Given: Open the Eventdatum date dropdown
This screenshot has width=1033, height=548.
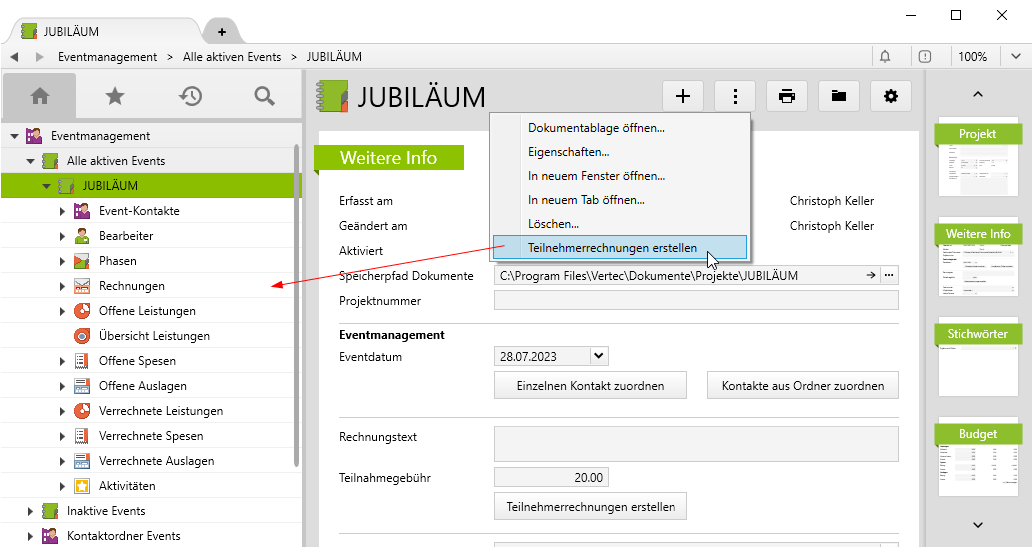Looking at the screenshot, I should pyautogui.click(x=599, y=356).
